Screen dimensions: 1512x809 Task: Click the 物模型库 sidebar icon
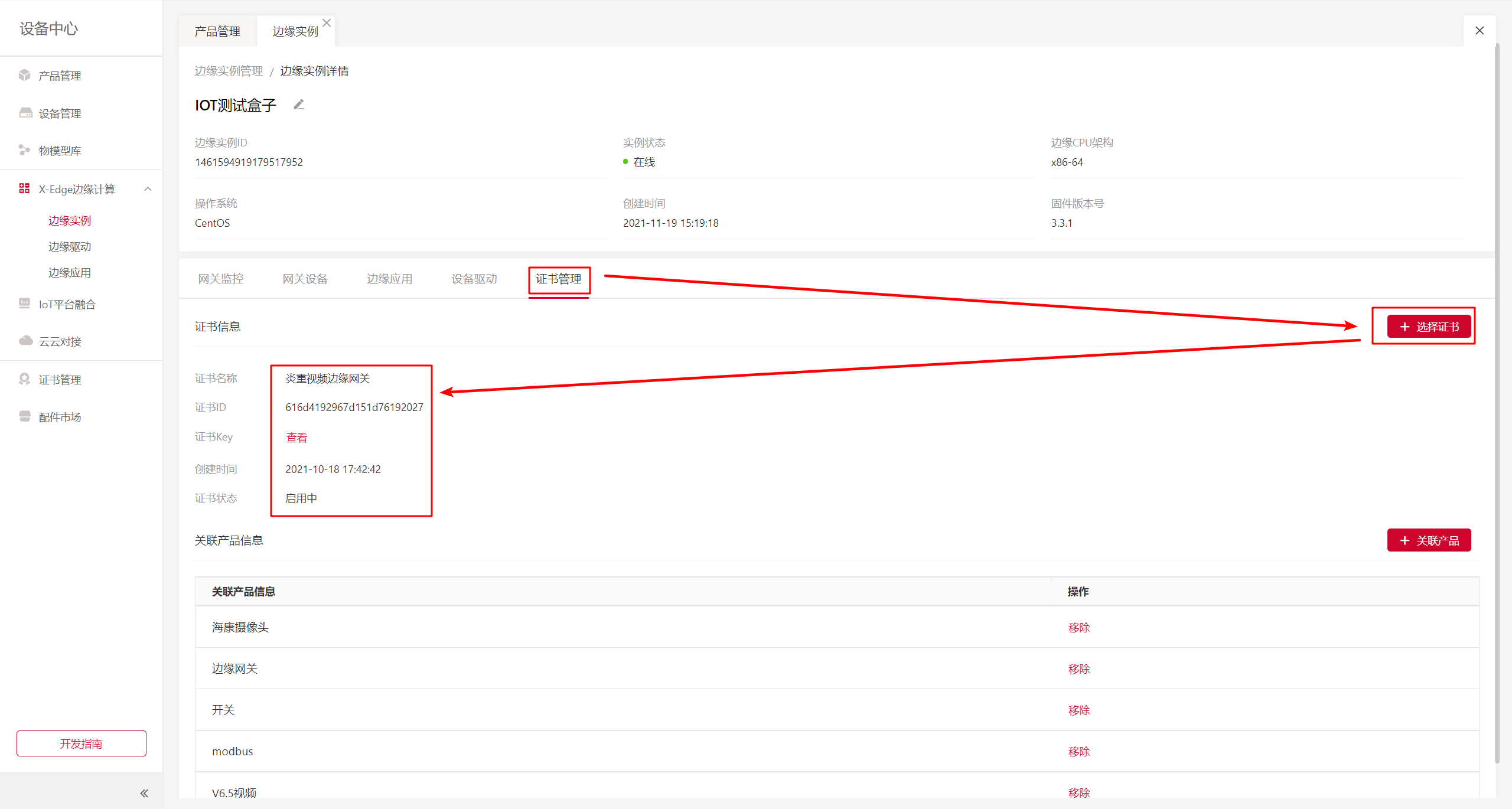24,150
